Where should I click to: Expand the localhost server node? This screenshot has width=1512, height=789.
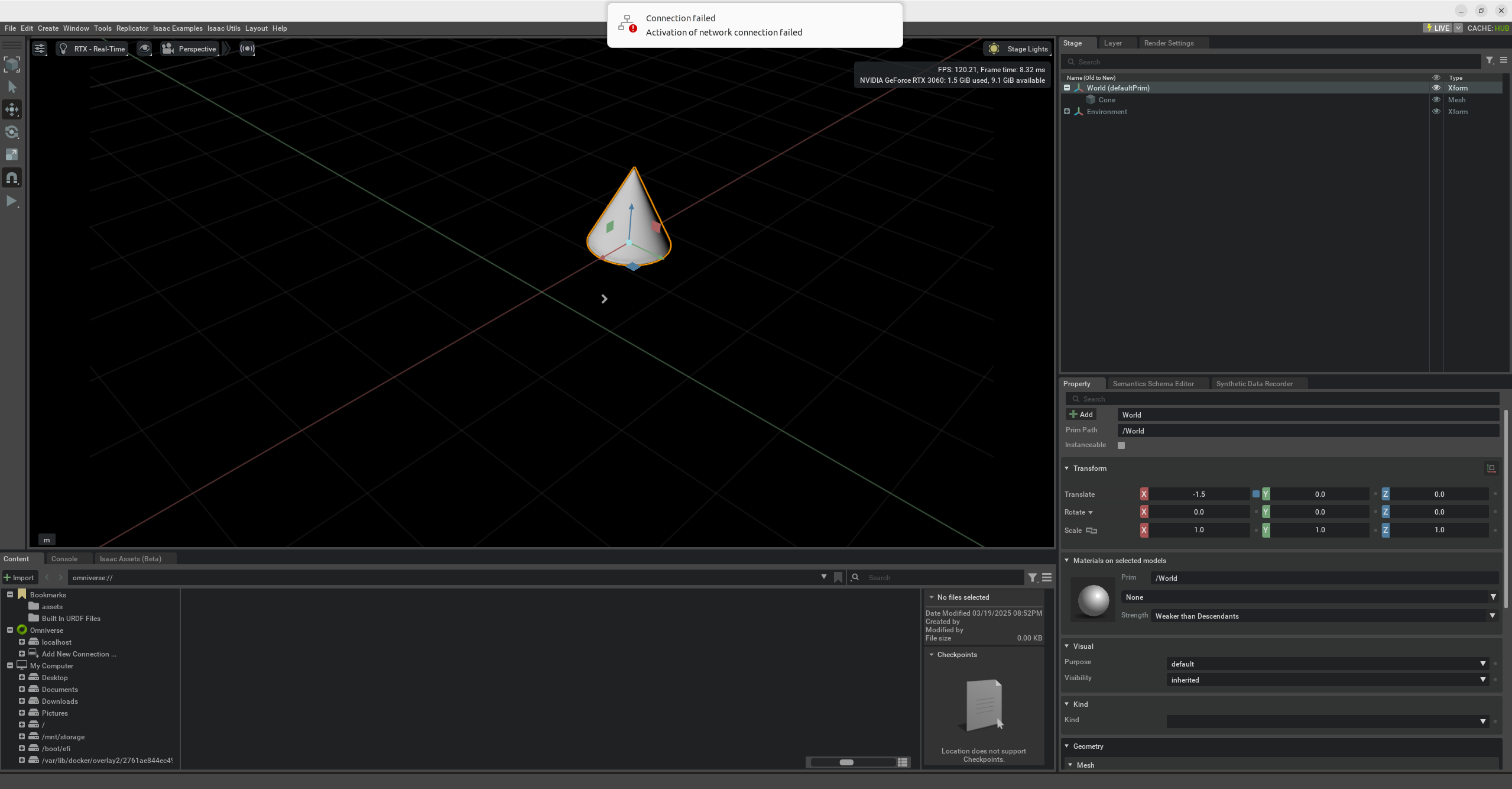click(x=22, y=642)
